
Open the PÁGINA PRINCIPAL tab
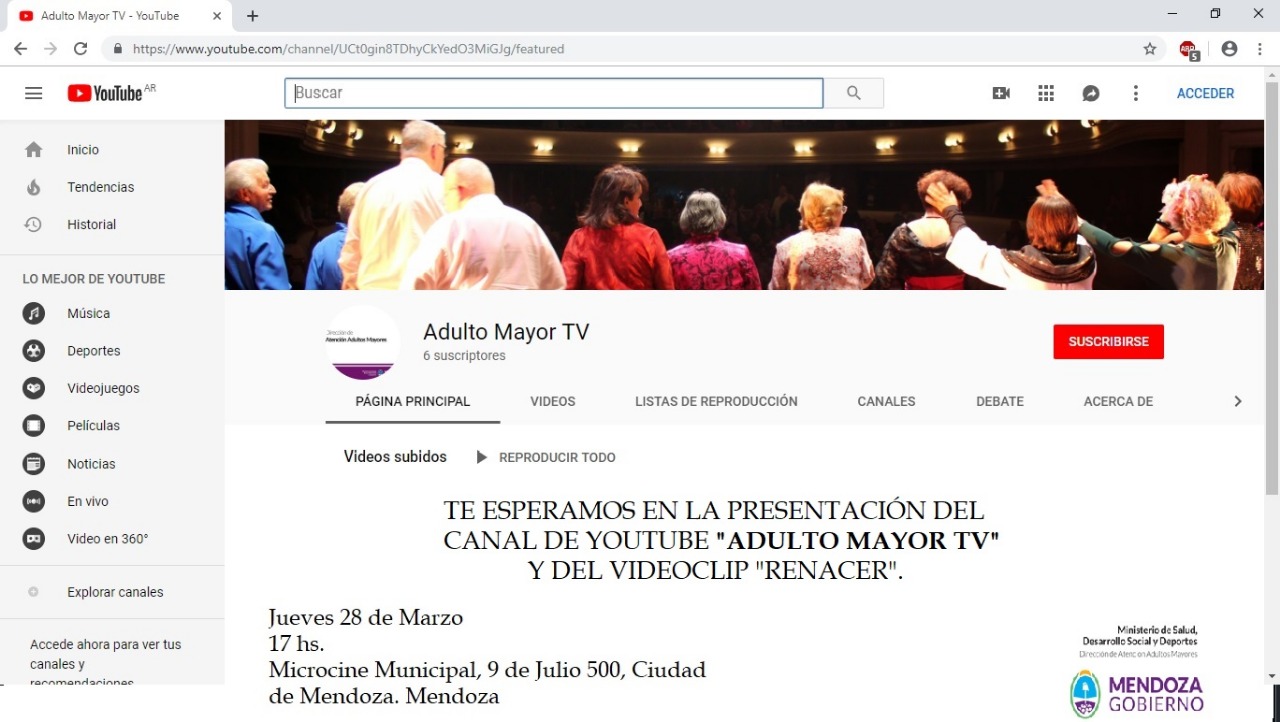point(413,401)
